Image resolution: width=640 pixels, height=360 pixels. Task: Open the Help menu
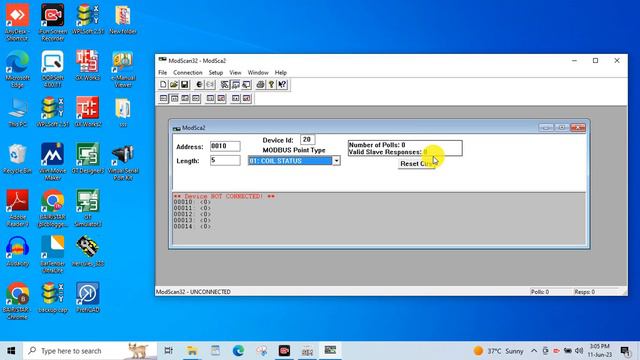pyautogui.click(x=280, y=72)
